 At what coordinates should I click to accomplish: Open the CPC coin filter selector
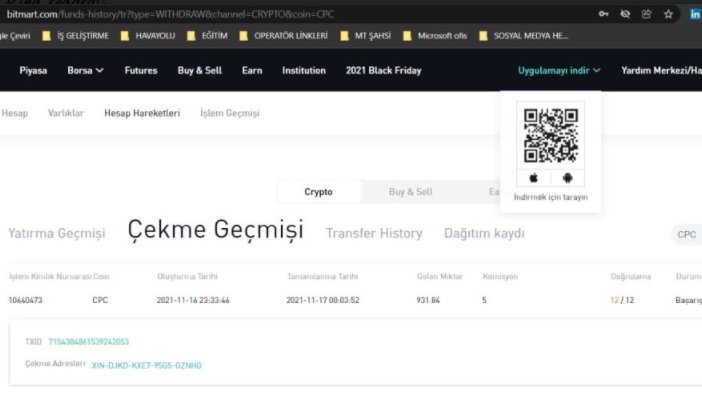click(687, 234)
